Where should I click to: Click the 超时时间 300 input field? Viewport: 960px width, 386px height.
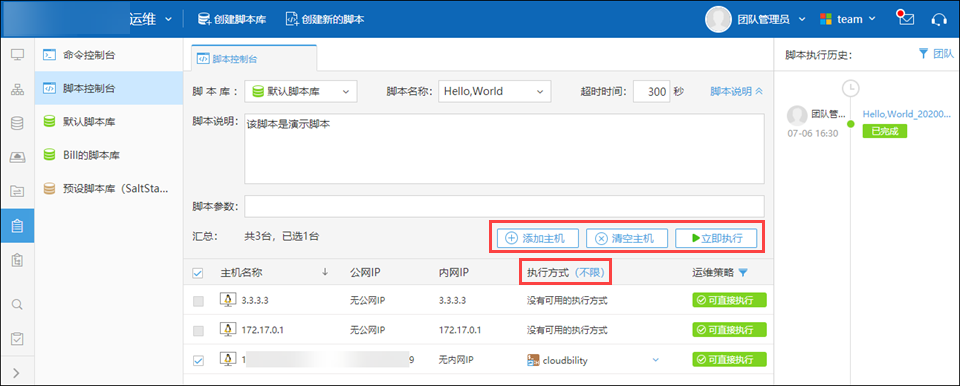pos(651,91)
